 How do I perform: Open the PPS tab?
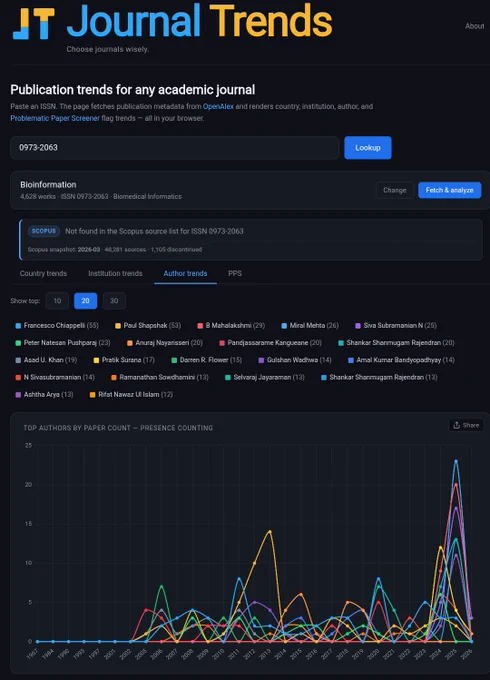(x=235, y=273)
